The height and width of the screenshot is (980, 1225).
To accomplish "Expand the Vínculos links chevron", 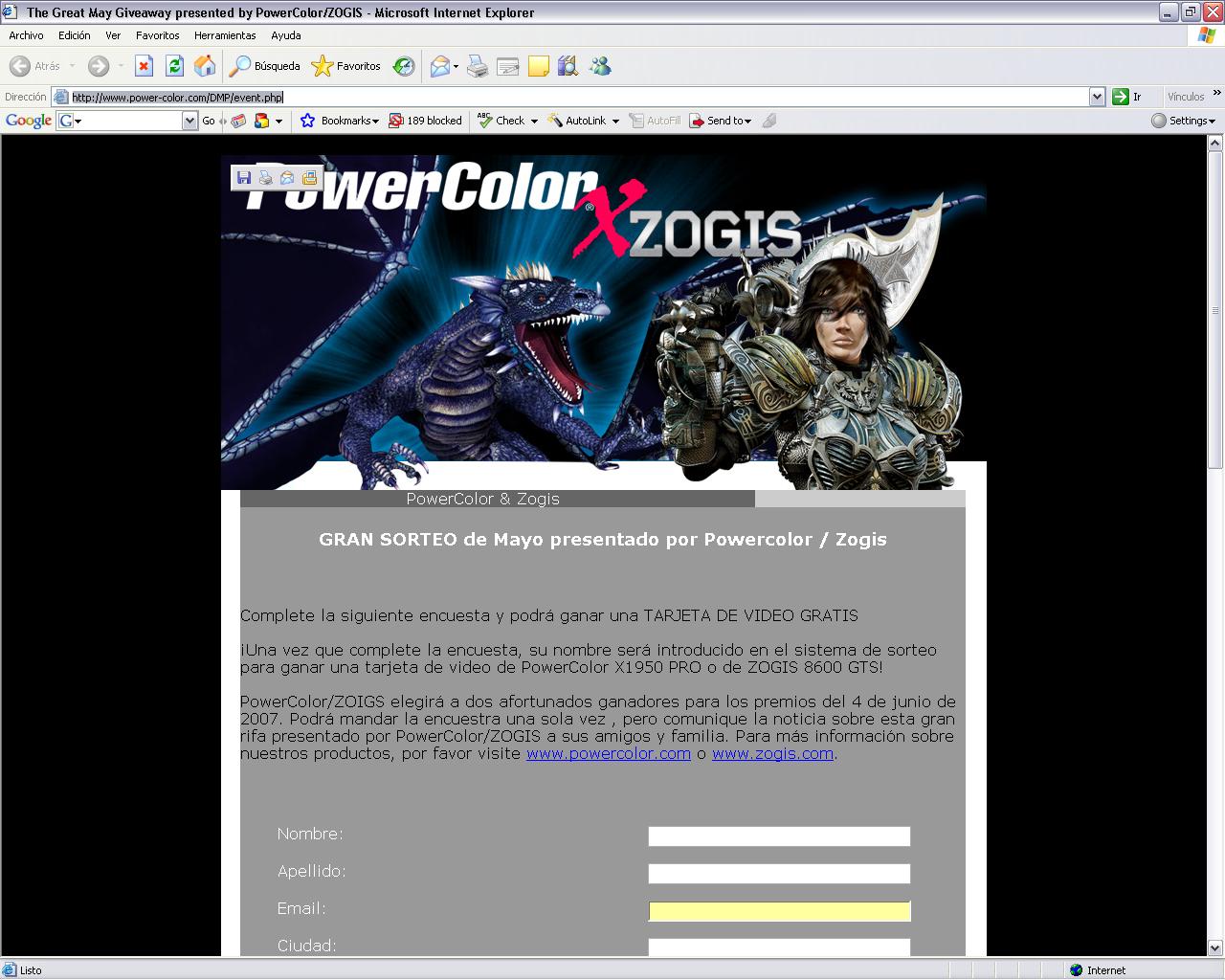I will point(1217,93).
